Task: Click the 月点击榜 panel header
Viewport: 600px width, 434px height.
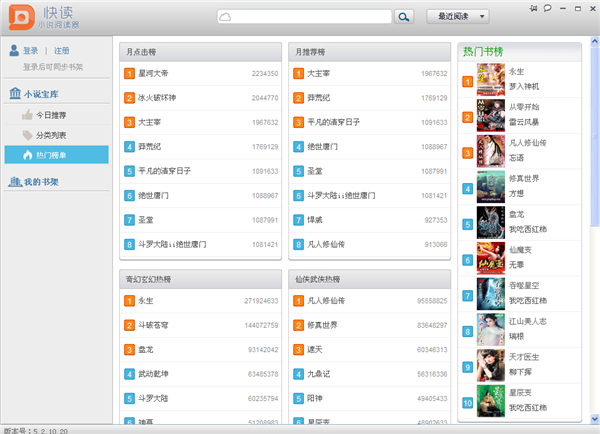Action: tap(201, 52)
